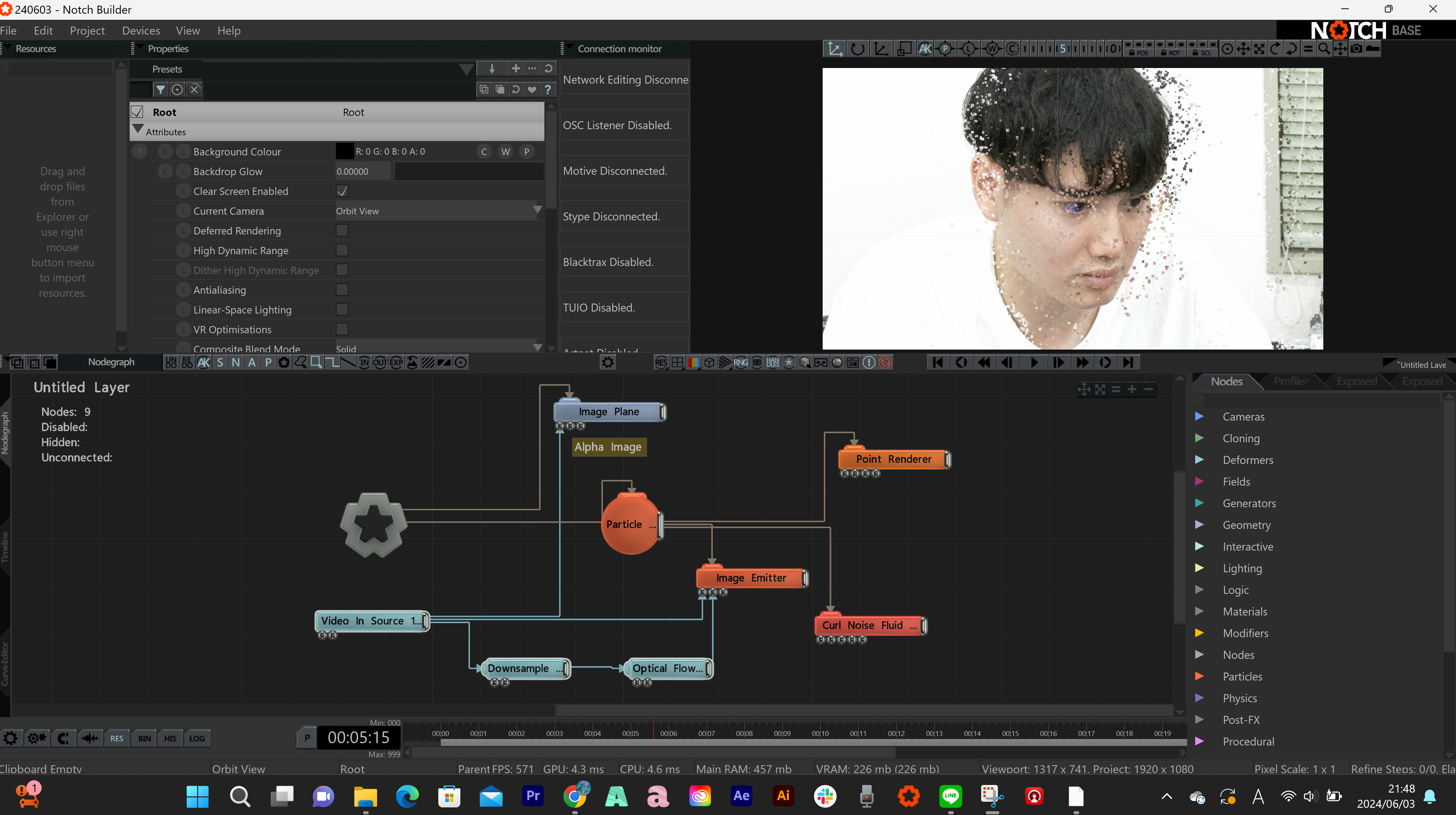Viewport: 1456px width, 815px height.
Task: Click the nodegraph settings gear icon
Action: [x=607, y=362]
